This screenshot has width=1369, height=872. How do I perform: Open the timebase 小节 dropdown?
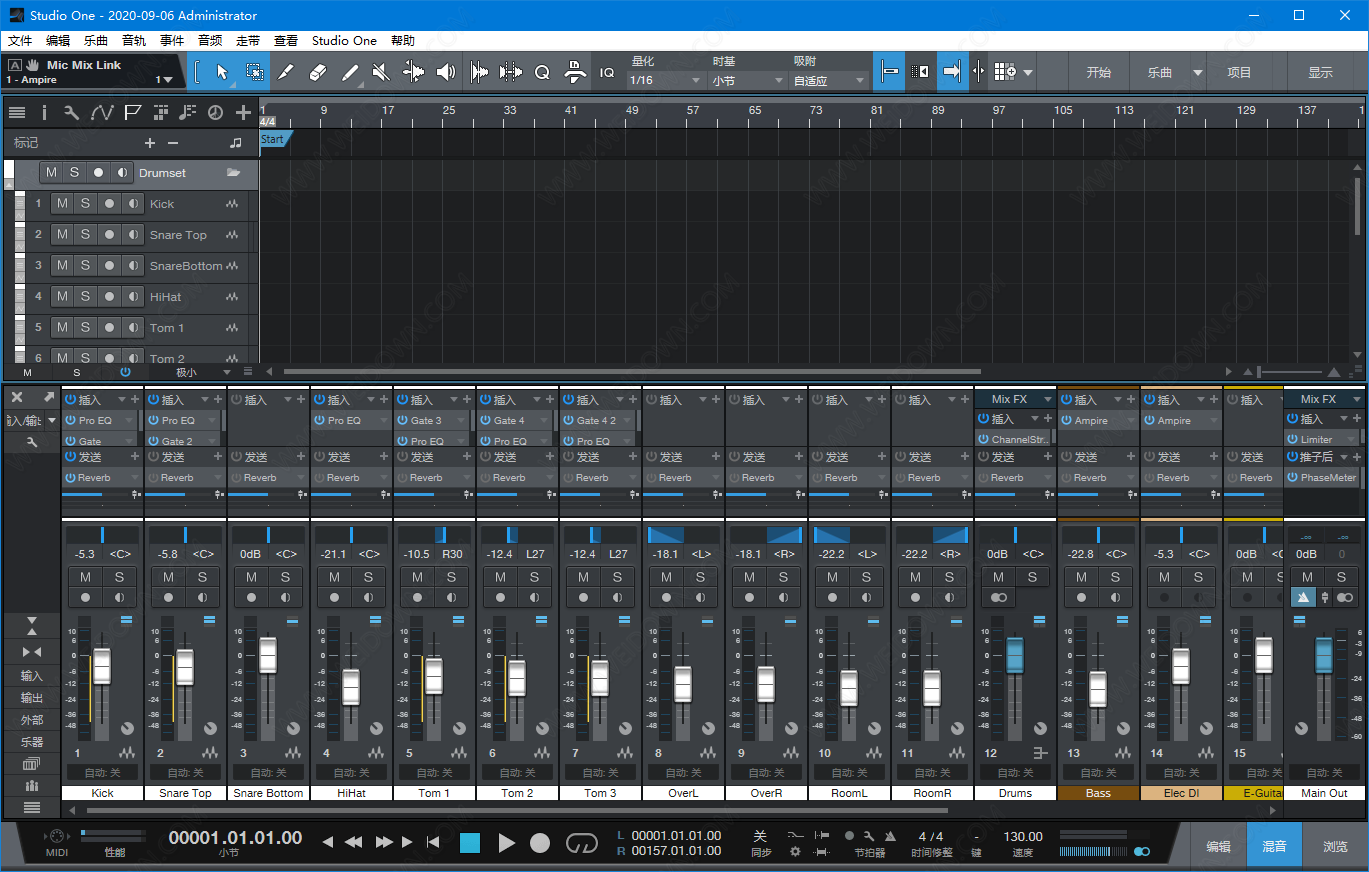click(749, 80)
